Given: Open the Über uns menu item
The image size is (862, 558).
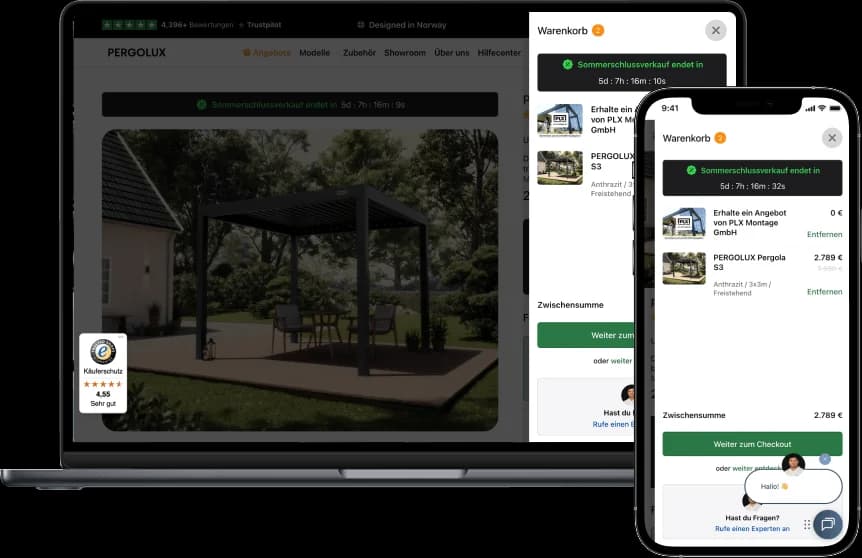Looking at the screenshot, I should pos(451,53).
